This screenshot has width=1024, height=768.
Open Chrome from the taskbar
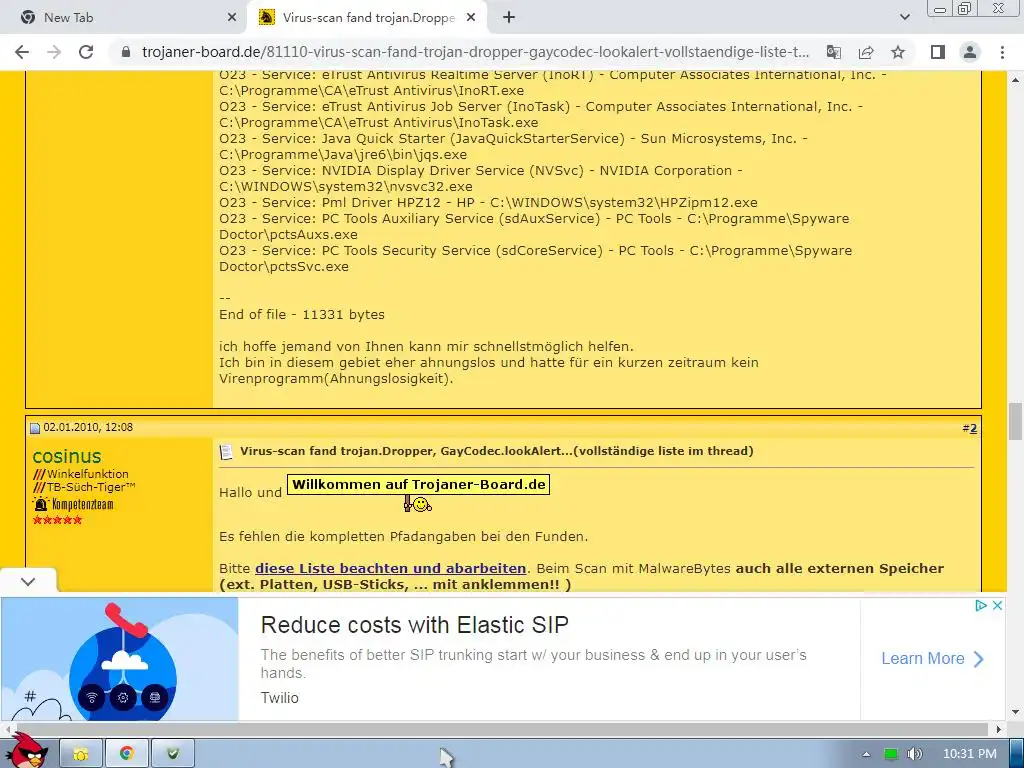(127, 754)
